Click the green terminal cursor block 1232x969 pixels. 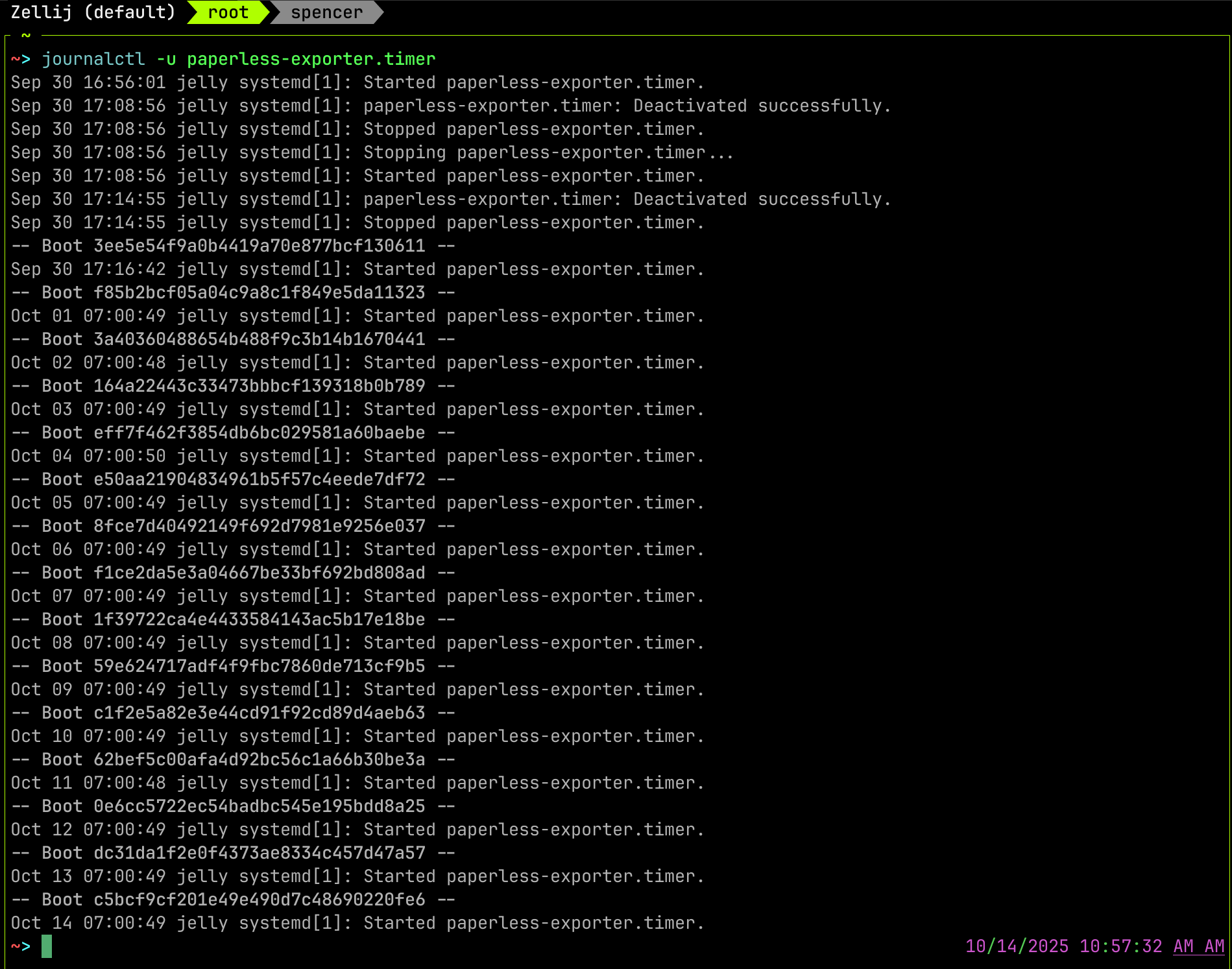point(47,946)
